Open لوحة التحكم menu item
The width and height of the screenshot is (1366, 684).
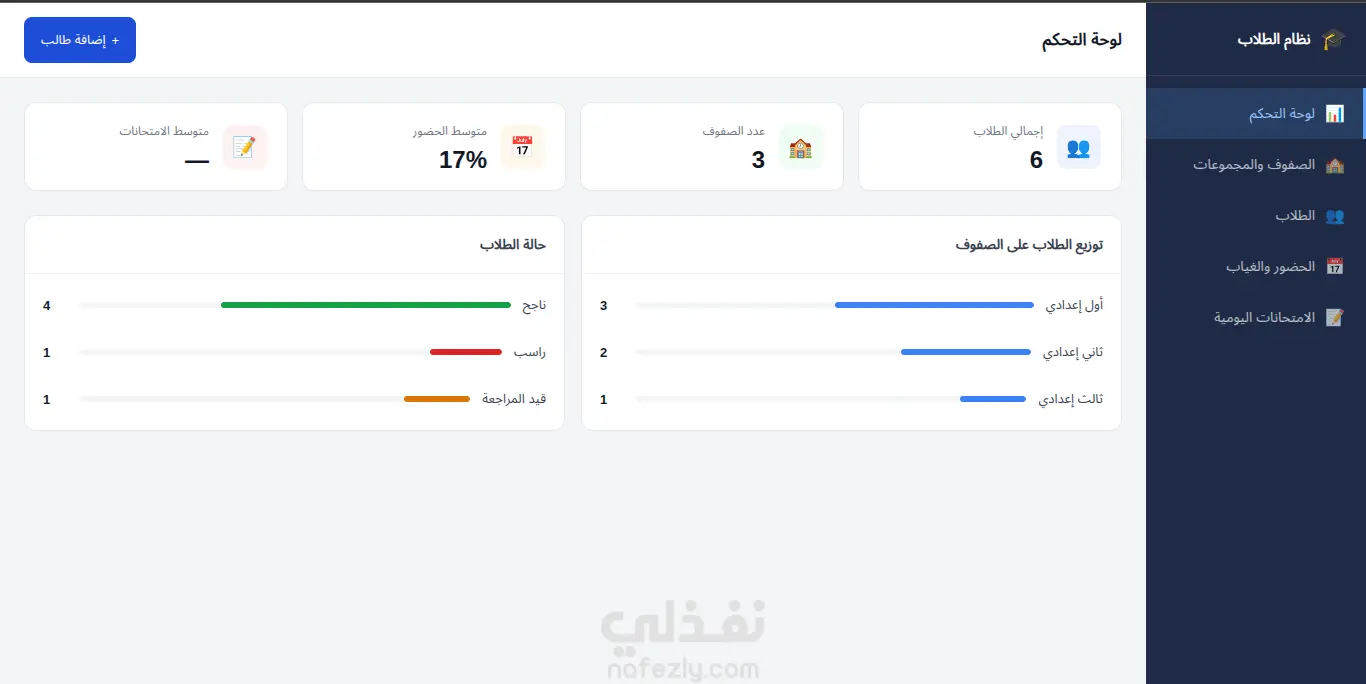click(x=1256, y=114)
